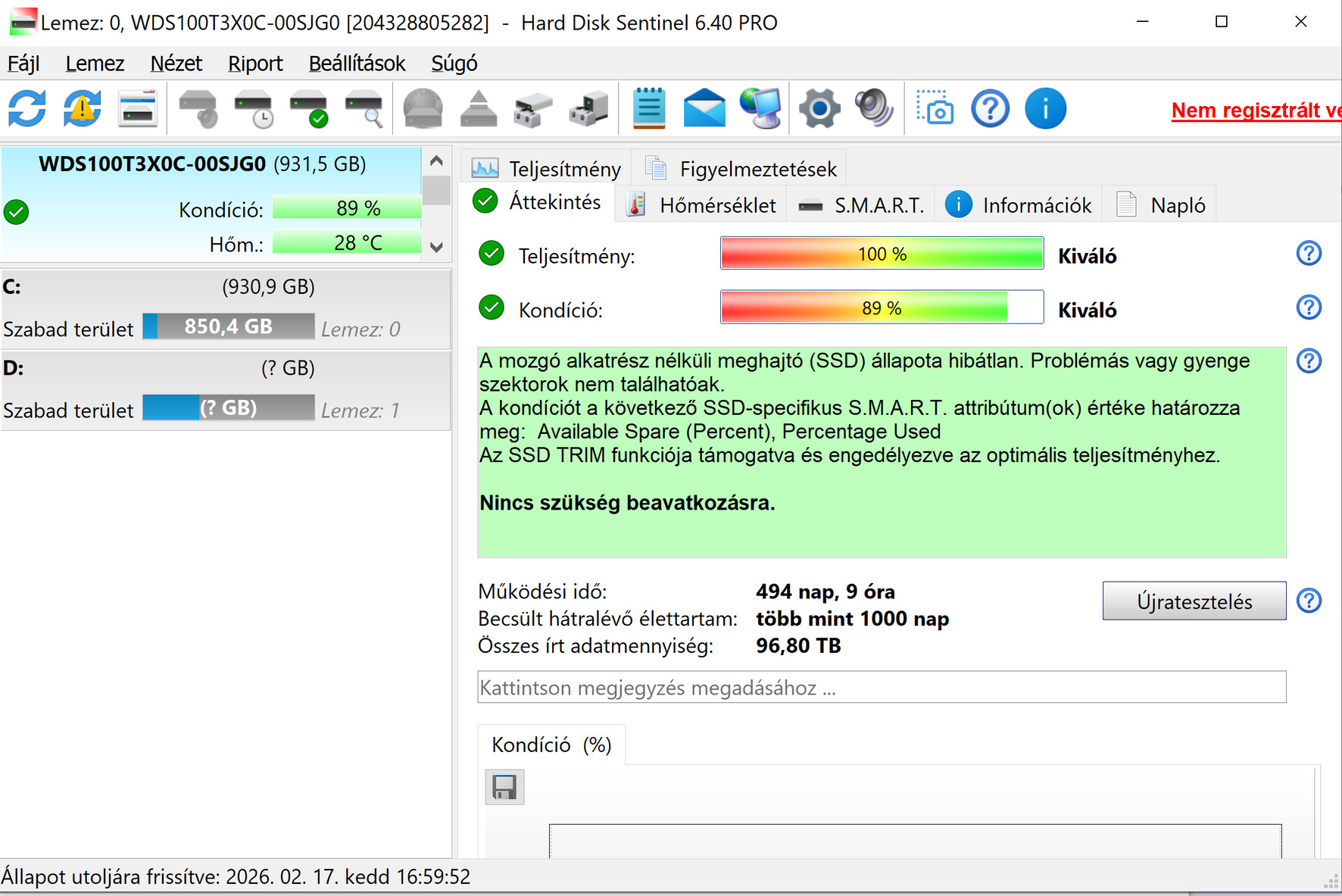The width and height of the screenshot is (1342, 896).
Task: Open the blue notepad report icon
Action: 649,108
